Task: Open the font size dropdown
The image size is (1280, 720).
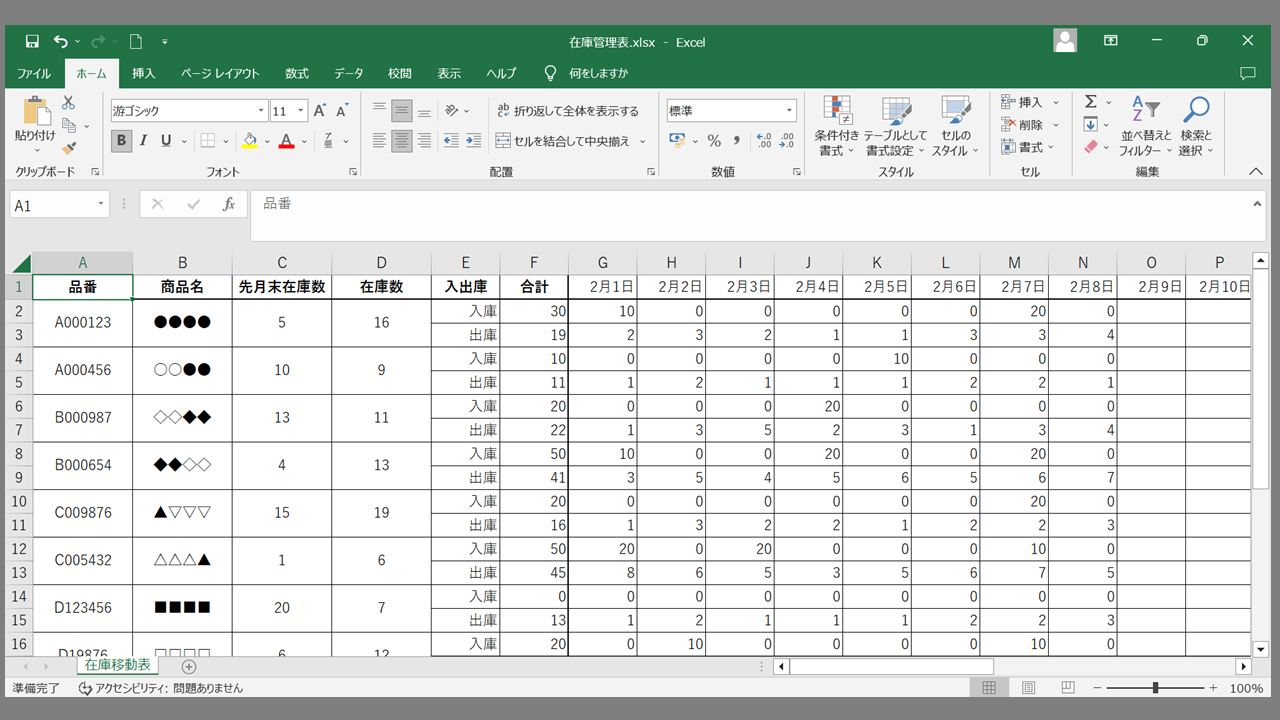Action: tap(302, 111)
